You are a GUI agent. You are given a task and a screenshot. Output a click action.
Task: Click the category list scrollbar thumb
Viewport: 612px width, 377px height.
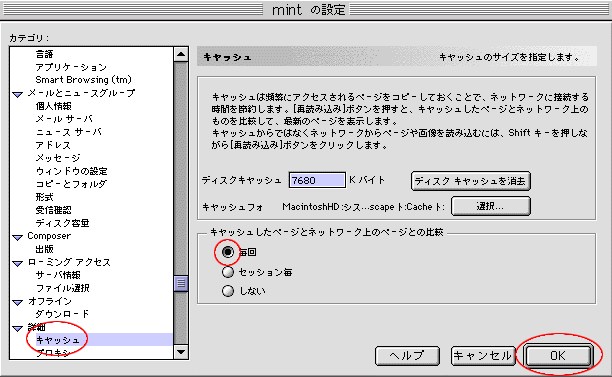click(x=181, y=283)
